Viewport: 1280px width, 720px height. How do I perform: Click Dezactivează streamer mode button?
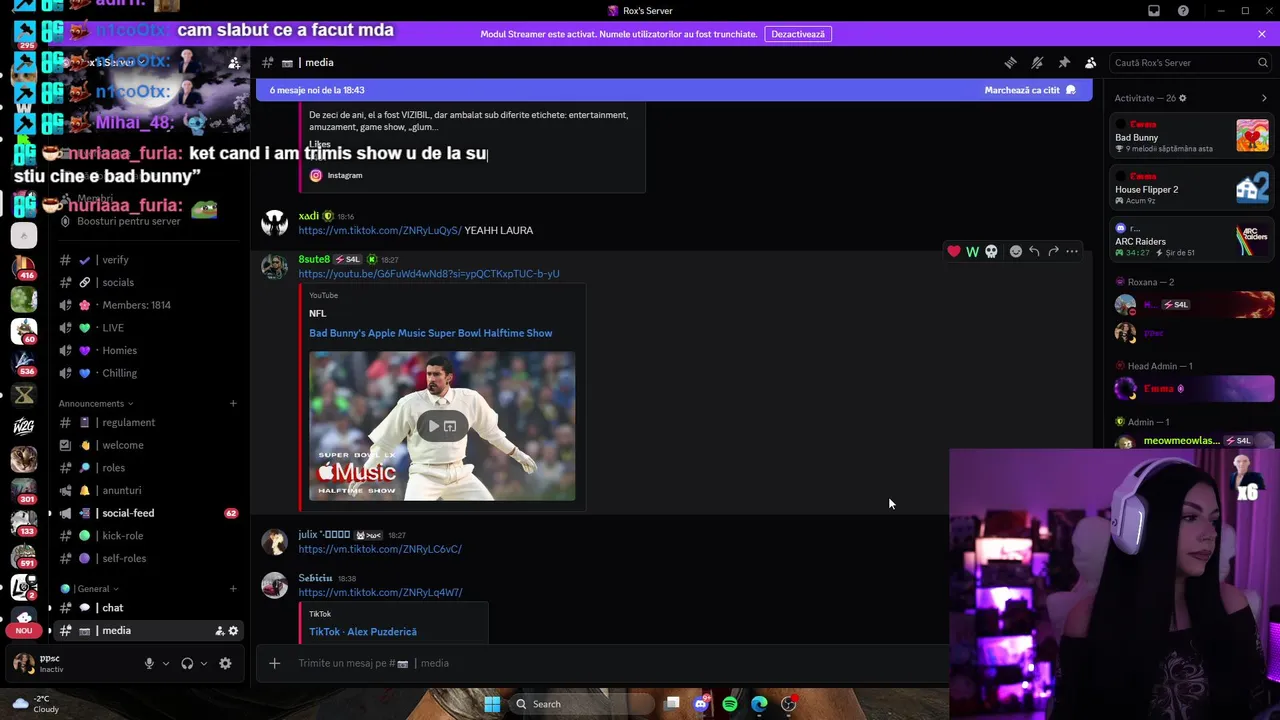pyautogui.click(x=798, y=34)
